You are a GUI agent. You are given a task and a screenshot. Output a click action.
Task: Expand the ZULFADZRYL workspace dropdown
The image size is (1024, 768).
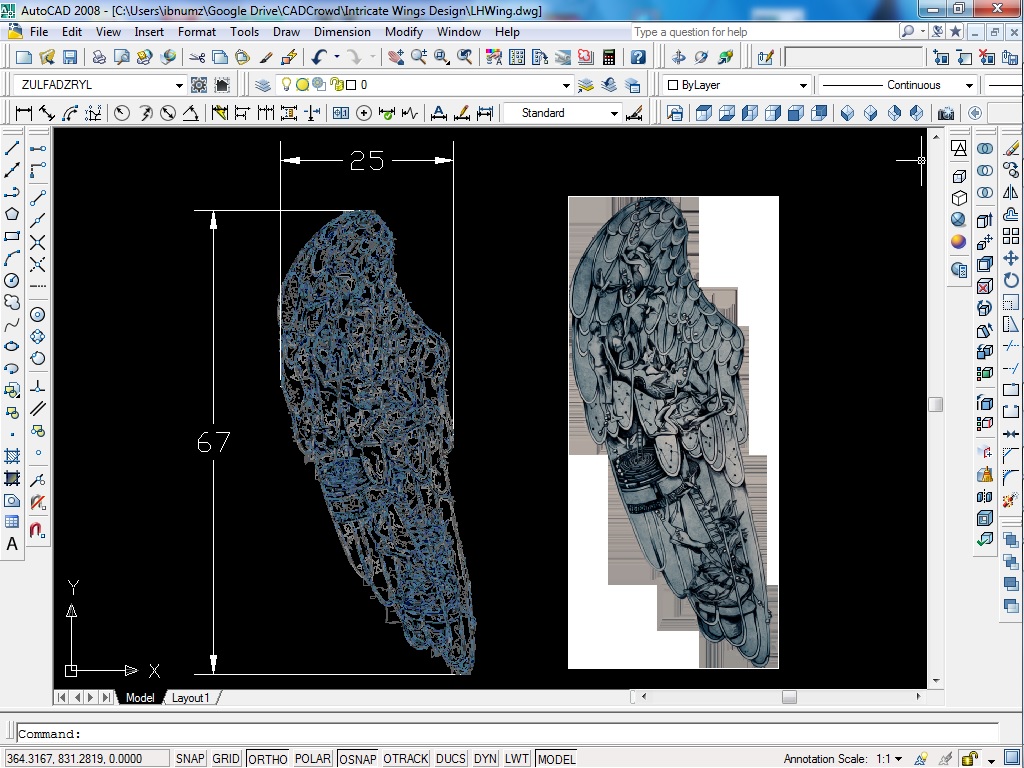pyautogui.click(x=179, y=86)
